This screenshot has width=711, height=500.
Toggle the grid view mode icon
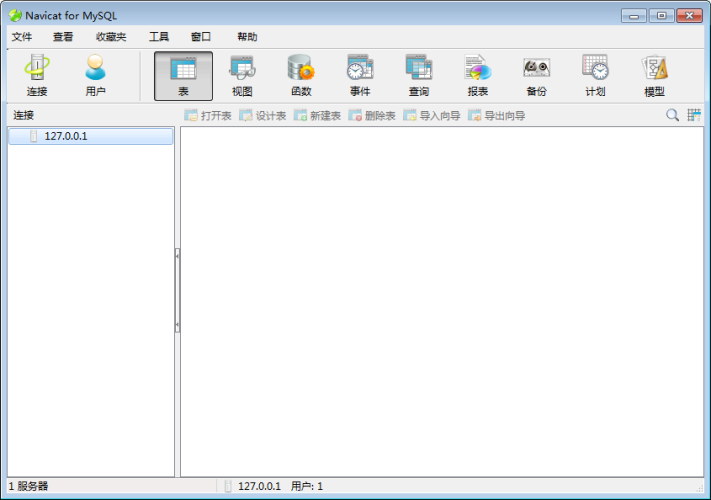(694, 116)
